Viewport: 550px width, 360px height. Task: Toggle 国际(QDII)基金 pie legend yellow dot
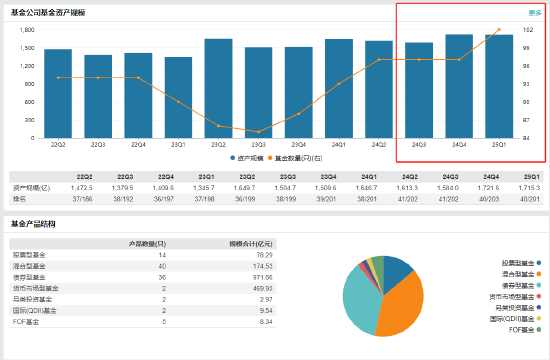pyautogui.click(x=539, y=319)
